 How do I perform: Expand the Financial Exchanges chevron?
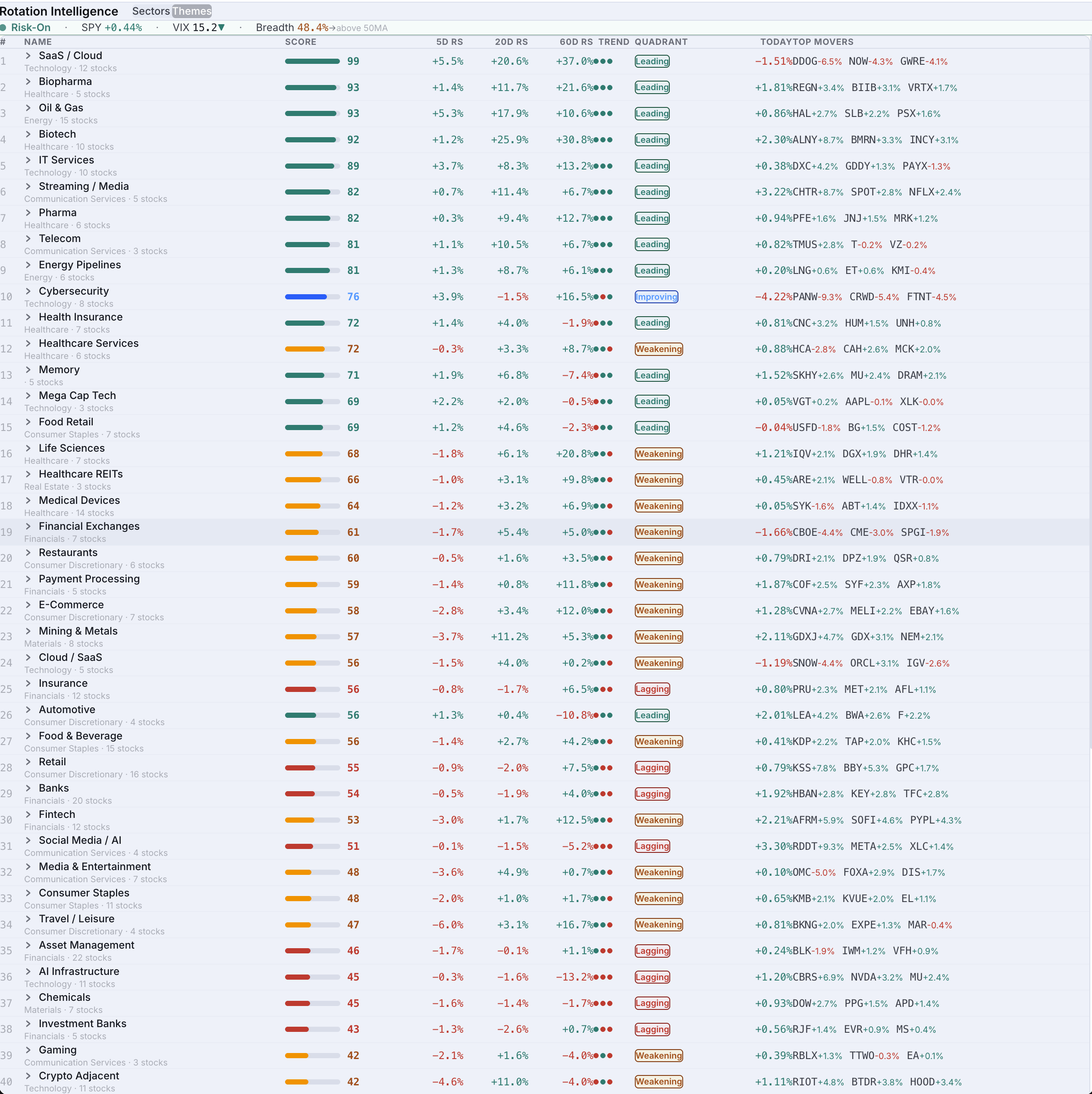pyautogui.click(x=28, y=526)
